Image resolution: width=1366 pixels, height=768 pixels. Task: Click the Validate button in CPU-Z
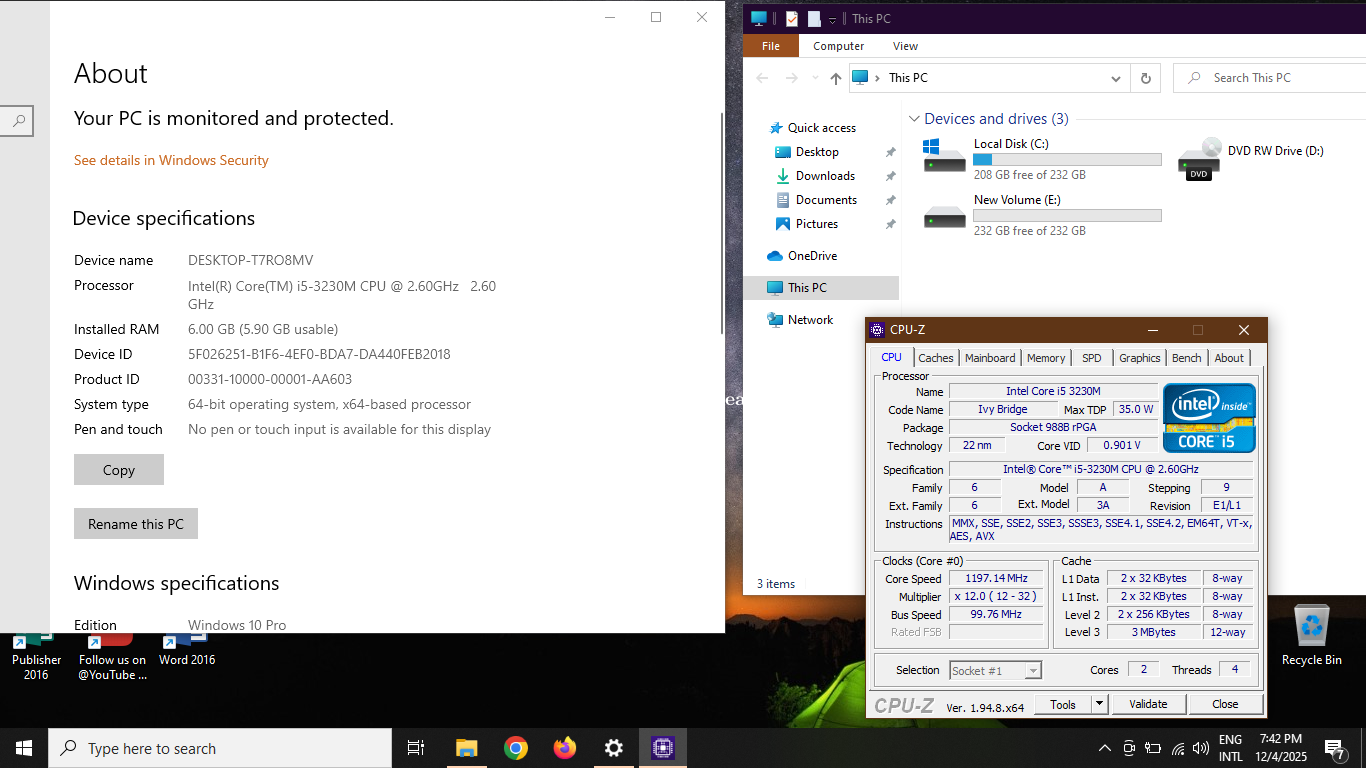pos(1148,704)
